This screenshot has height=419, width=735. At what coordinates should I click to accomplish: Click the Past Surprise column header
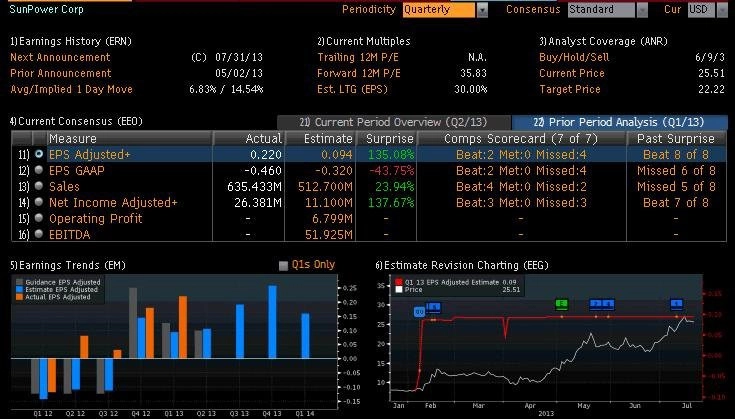pos(676,139)
